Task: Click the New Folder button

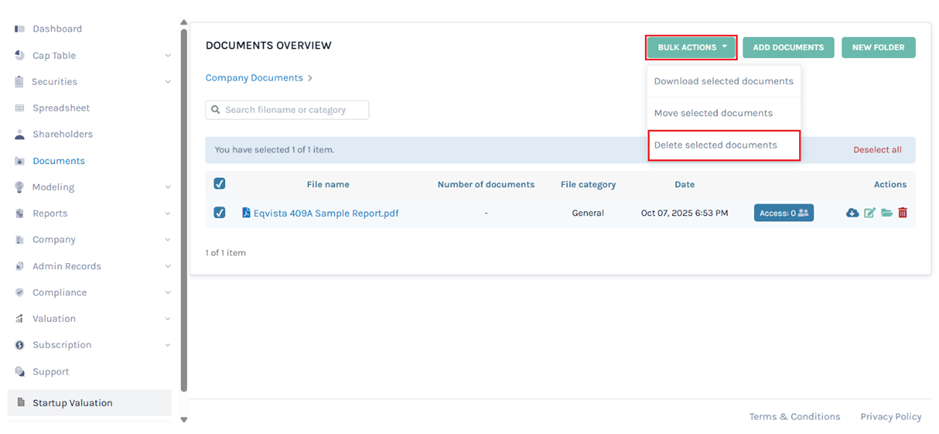Action: click(878, 47)
